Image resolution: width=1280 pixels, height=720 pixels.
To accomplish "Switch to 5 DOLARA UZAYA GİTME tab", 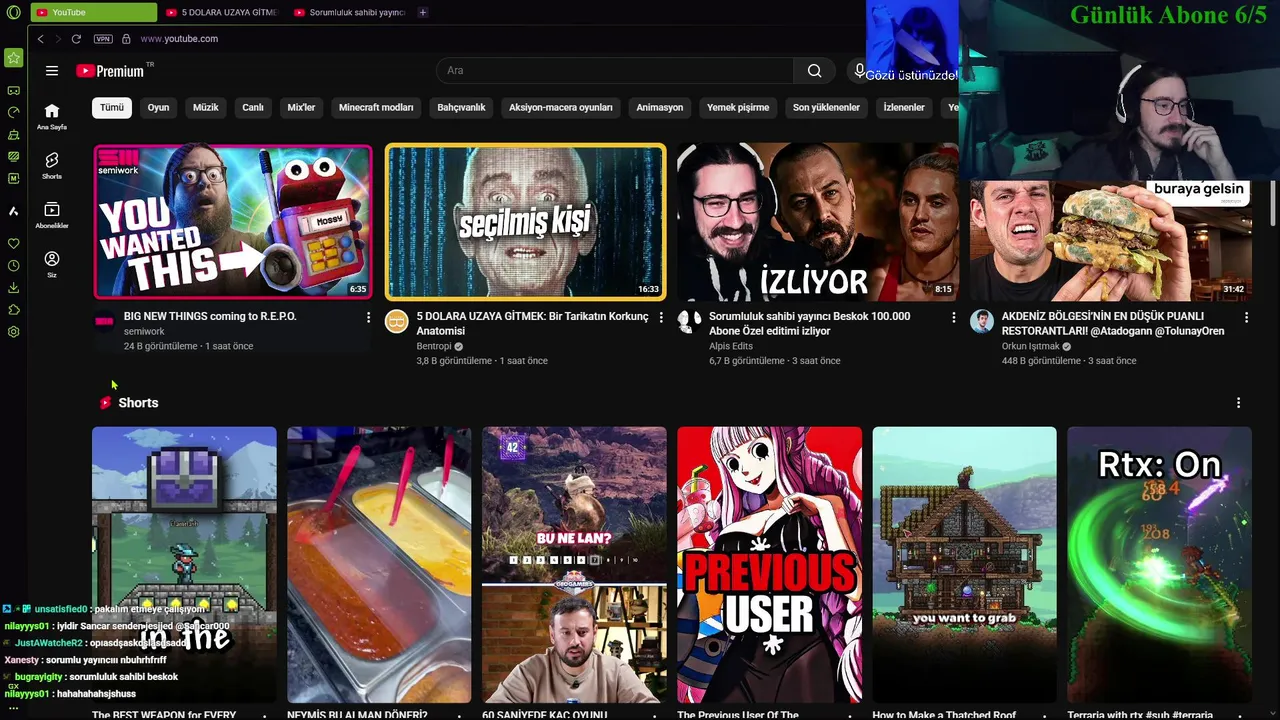I will 221,13.
